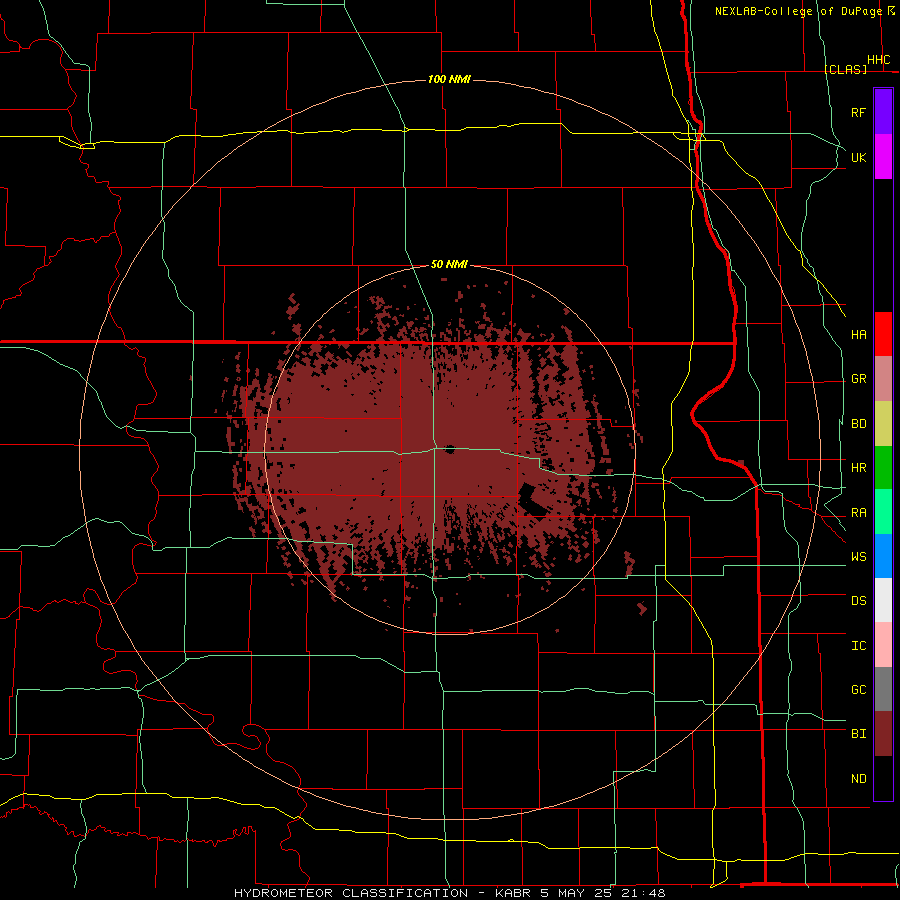
Task: Click the ND black legend swatch
Action: pyautogui.click(x=883, y=778)
